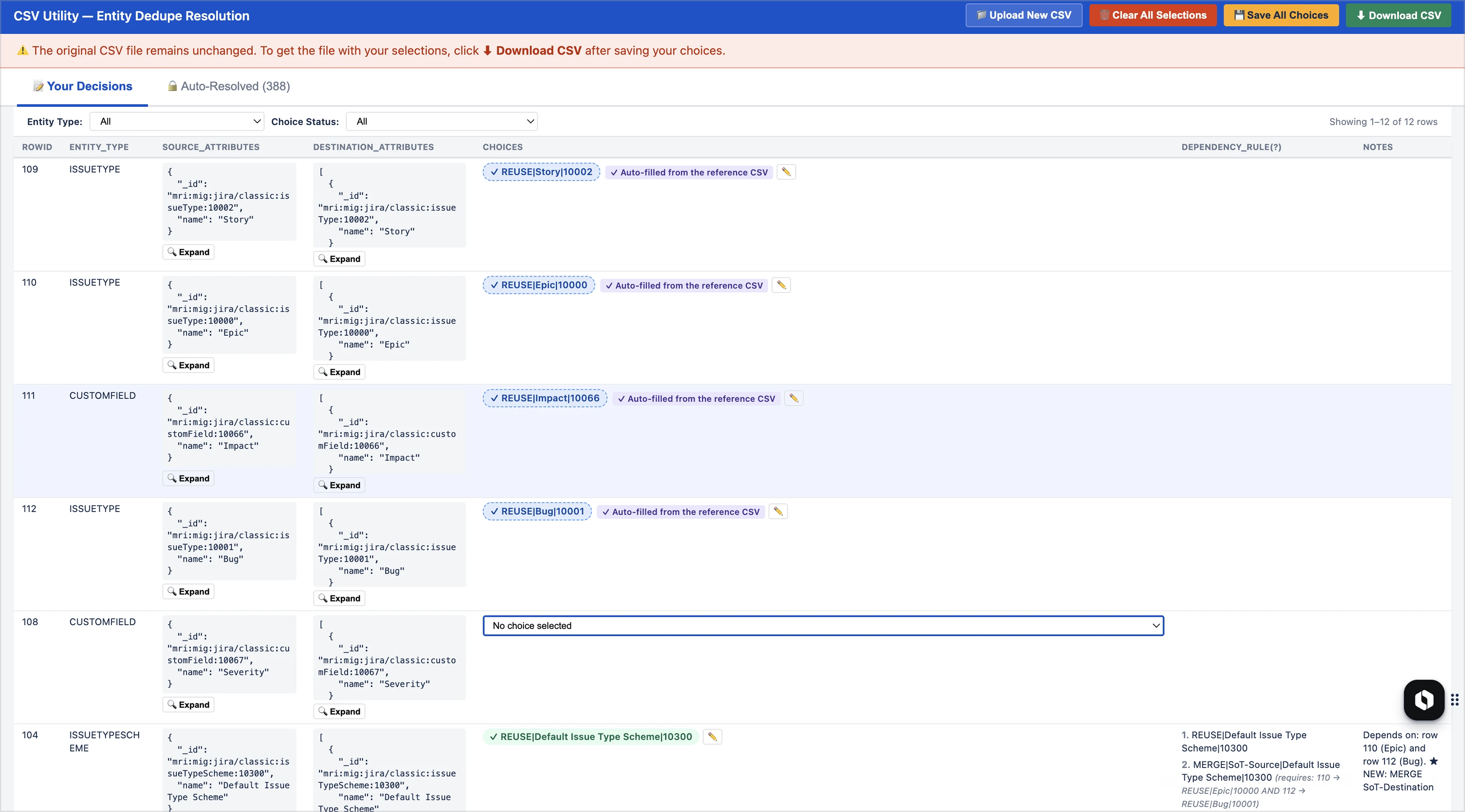Expand source attributes for the Severity row

point(188,705)
